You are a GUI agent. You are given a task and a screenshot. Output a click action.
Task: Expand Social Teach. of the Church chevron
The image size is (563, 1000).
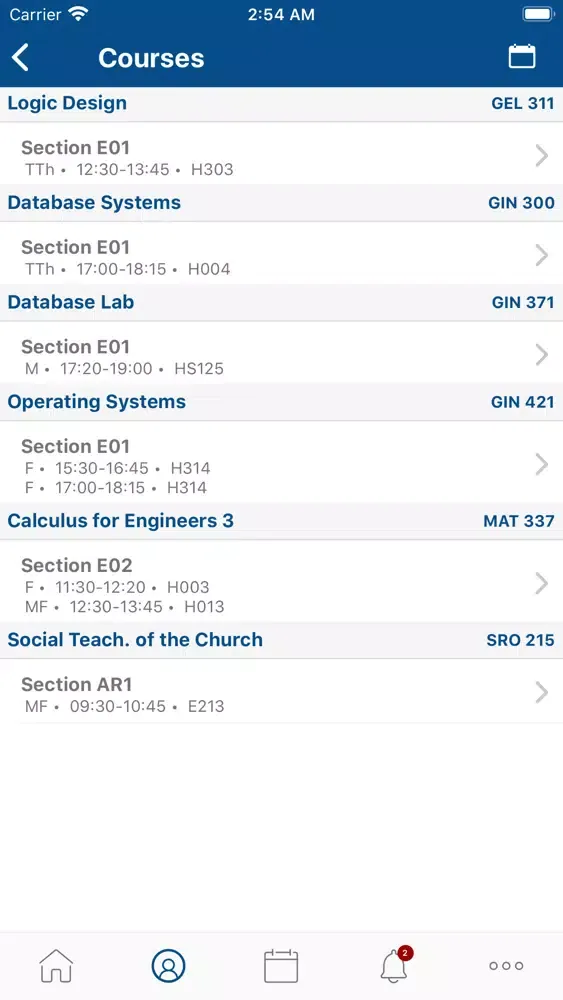541,692
